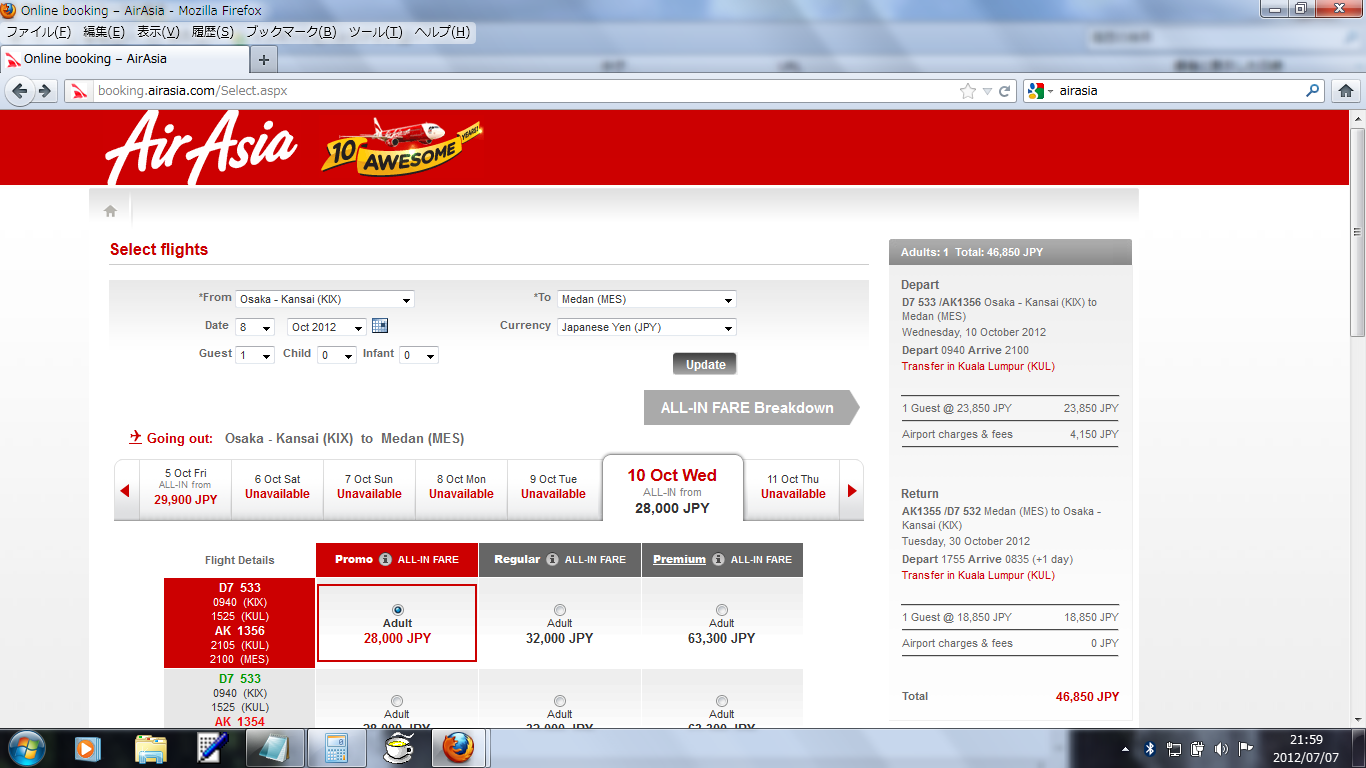
Task: Open the calculator in the taskbar
Action: coord(337,748)
